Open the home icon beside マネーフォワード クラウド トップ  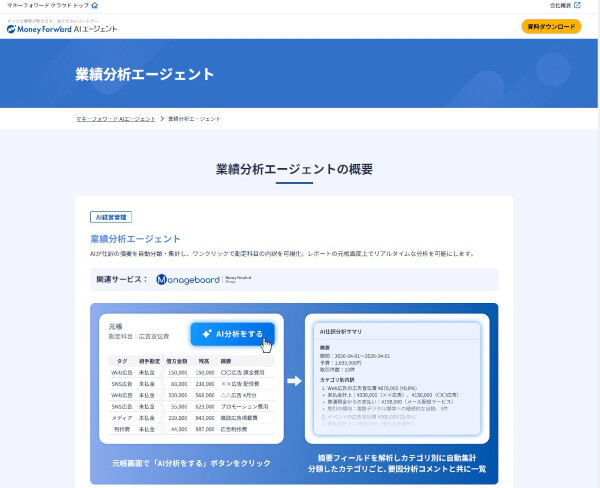pyautogui.click(x=95, y=5)
